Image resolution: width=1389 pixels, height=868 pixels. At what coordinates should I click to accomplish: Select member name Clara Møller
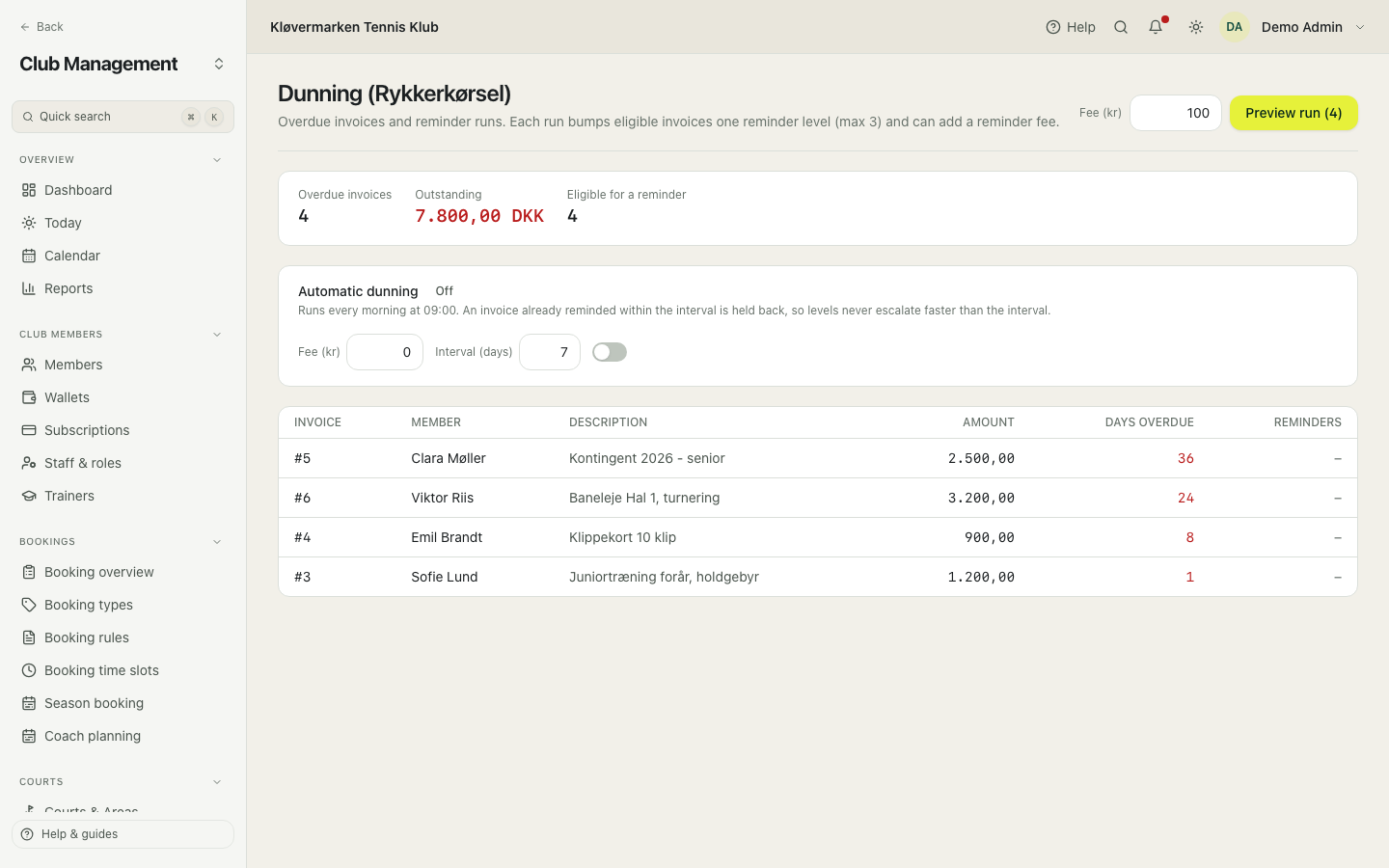point(449,458)
